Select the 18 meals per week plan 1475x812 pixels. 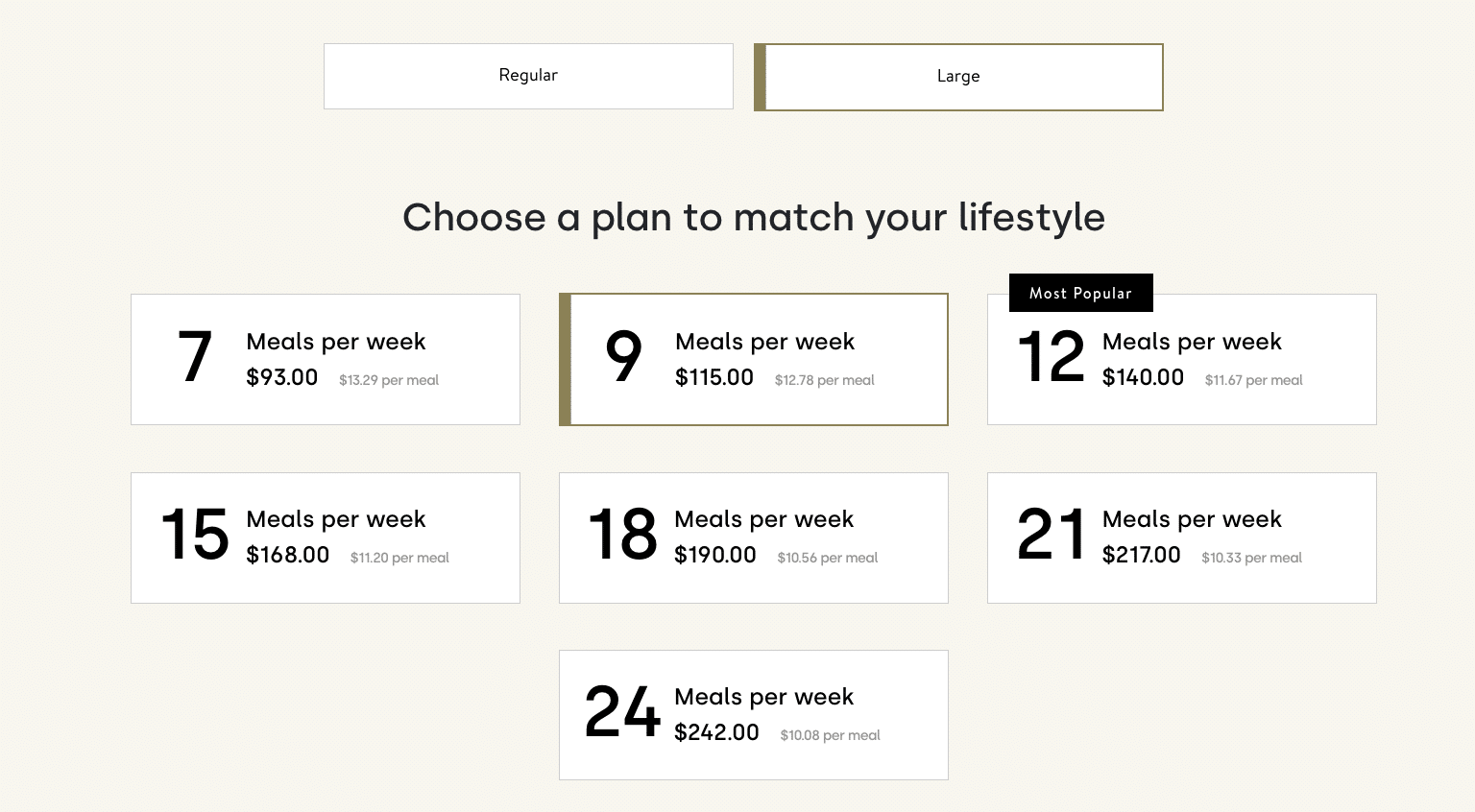tap(753, 537)
